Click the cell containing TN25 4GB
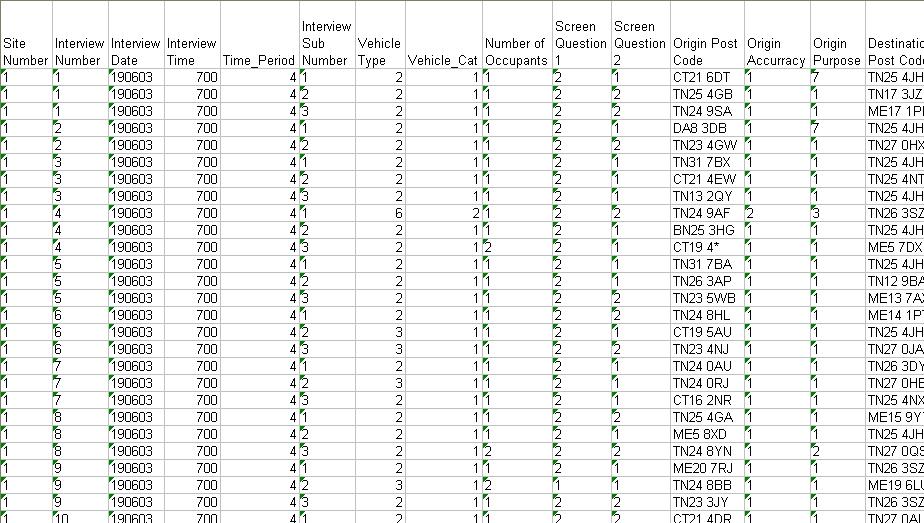The image size is (924, 523). click(x=708, y=94)
